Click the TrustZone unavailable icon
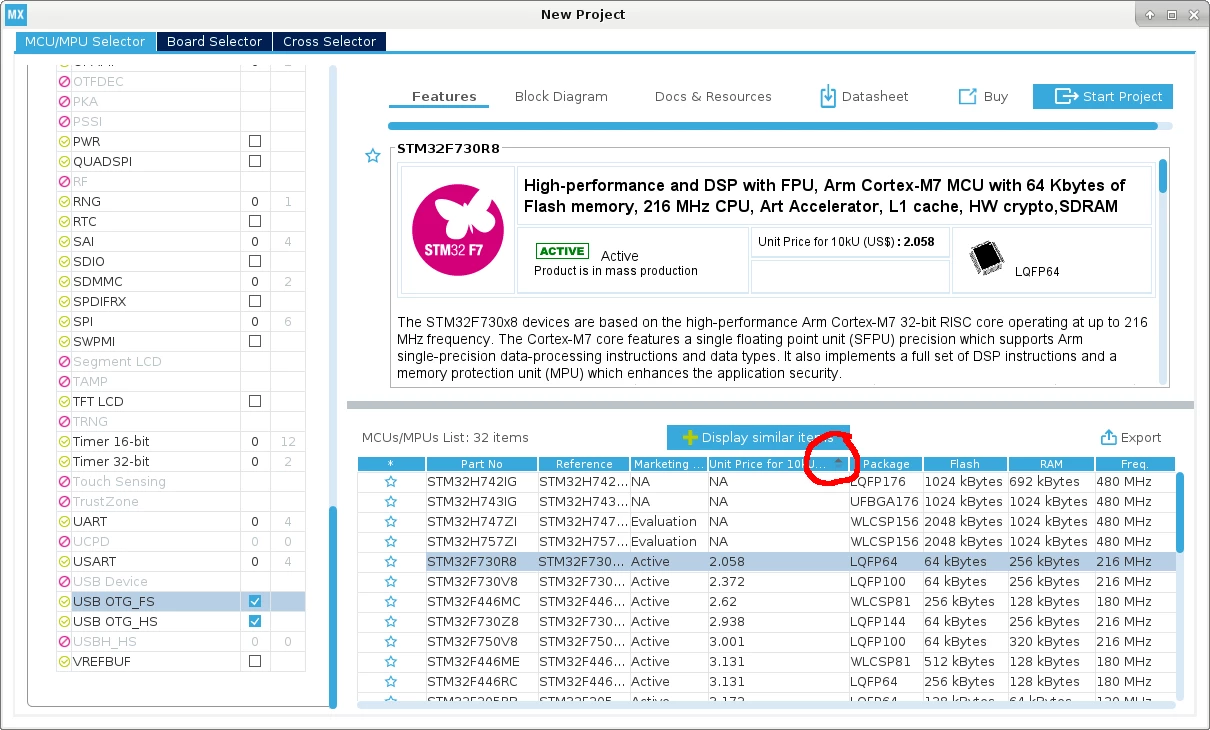Viewport: 1210px width, 730px height. coord(65,501)
